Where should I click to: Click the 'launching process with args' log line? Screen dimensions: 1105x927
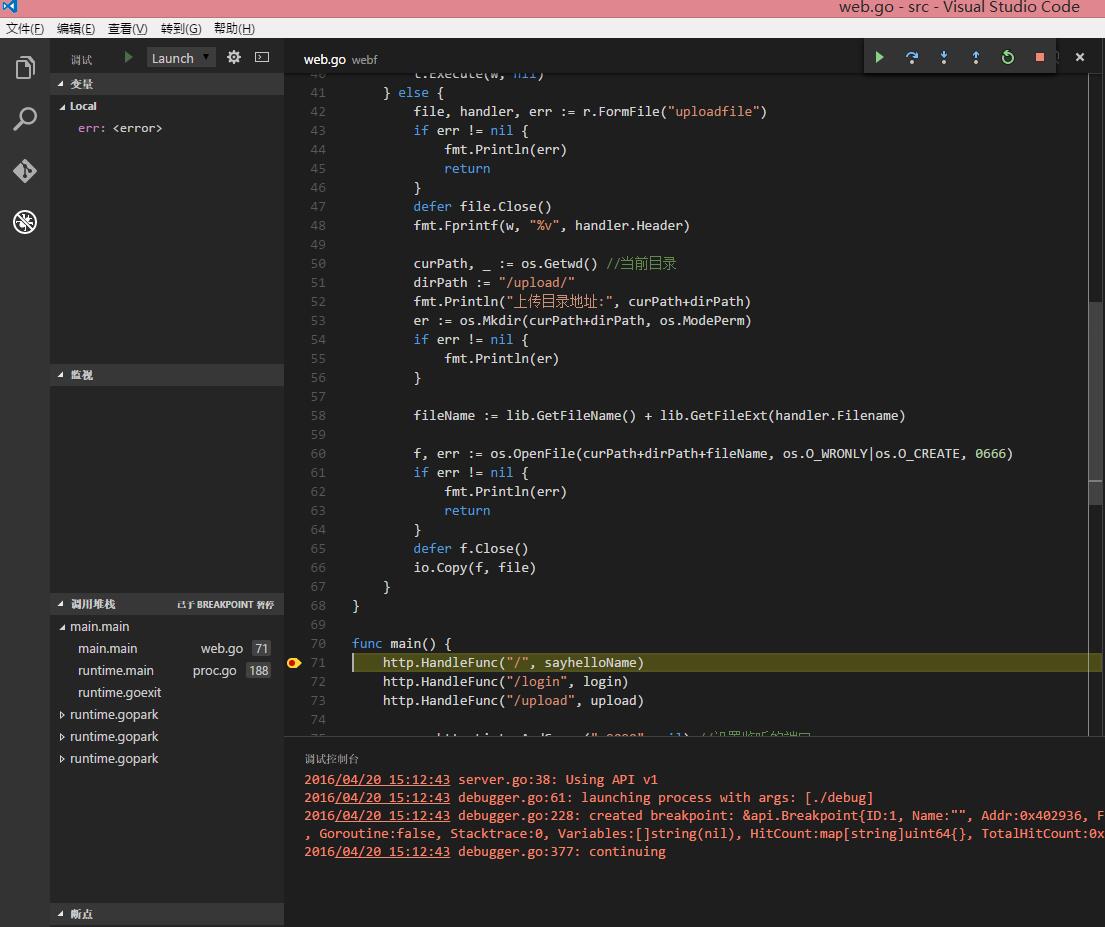(x=589, y=798)
